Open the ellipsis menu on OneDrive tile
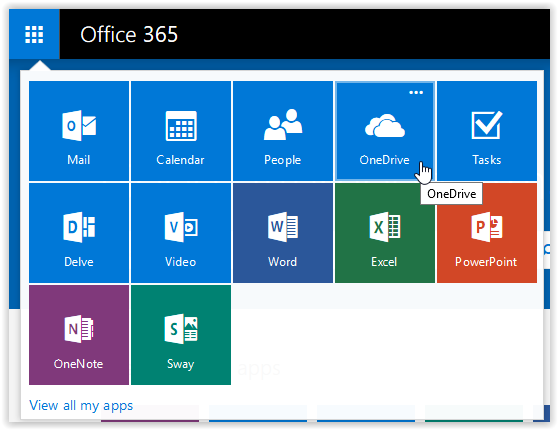Screen dimensions: 558x430 (x=416, y=93)
